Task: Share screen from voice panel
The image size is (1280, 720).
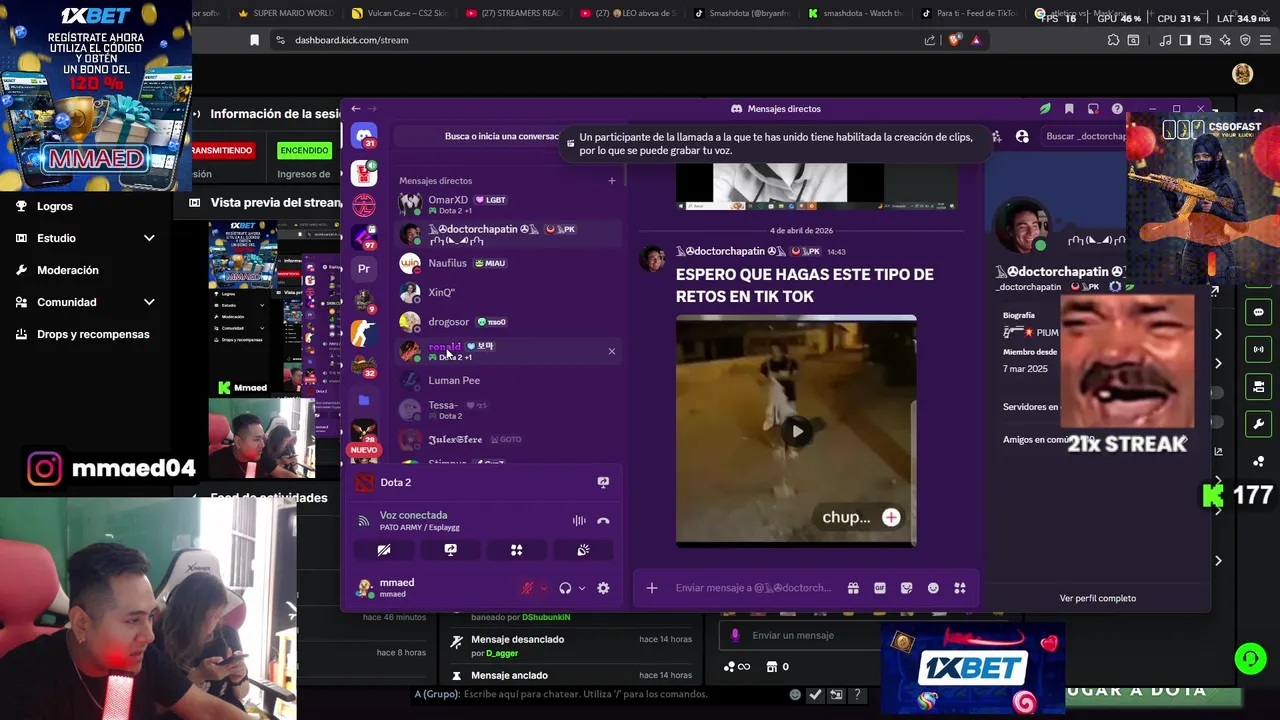Action: pos(450,550)
